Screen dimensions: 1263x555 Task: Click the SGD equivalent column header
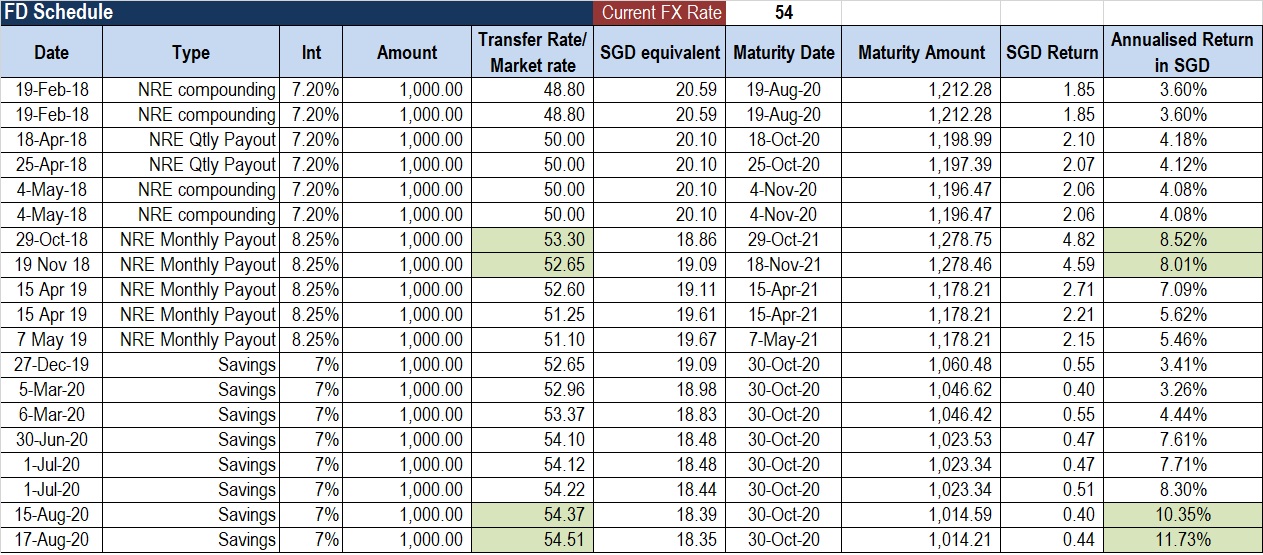(660, 52)
